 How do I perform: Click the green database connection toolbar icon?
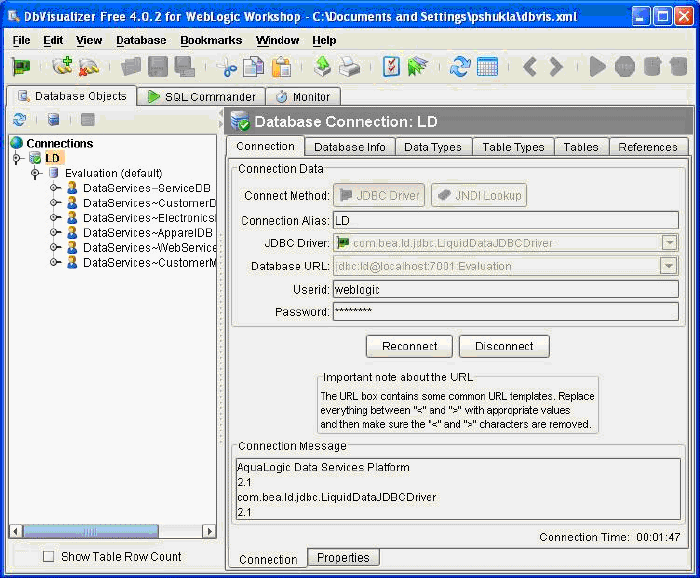(20, 67)
